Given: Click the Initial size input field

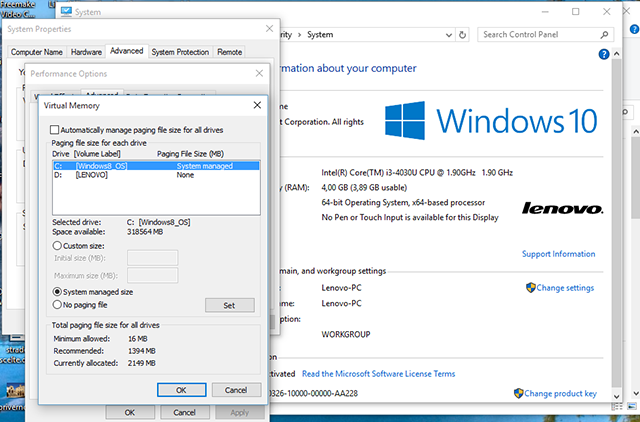Looking at the screenshot, I should coord(152,258).
